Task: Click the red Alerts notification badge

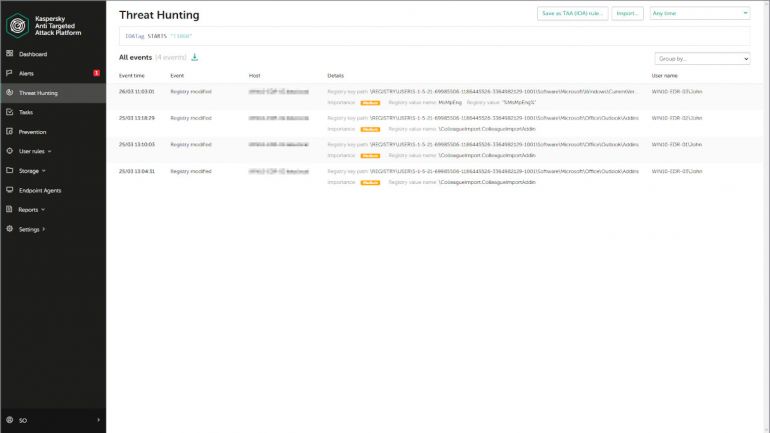Action: [96, 73]
